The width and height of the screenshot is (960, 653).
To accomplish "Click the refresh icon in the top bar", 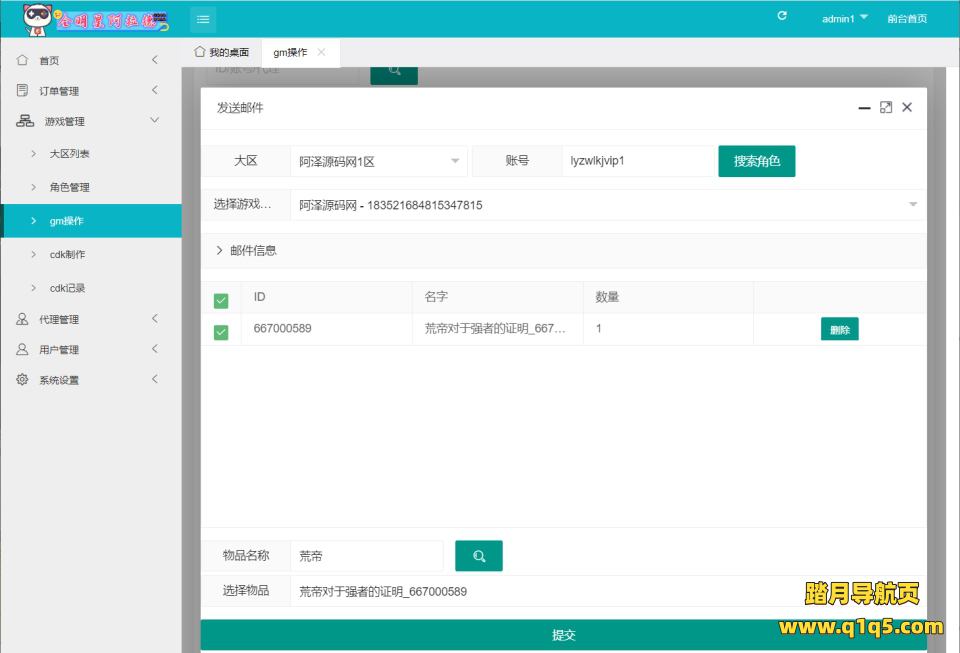I will [x=782, y=16].
